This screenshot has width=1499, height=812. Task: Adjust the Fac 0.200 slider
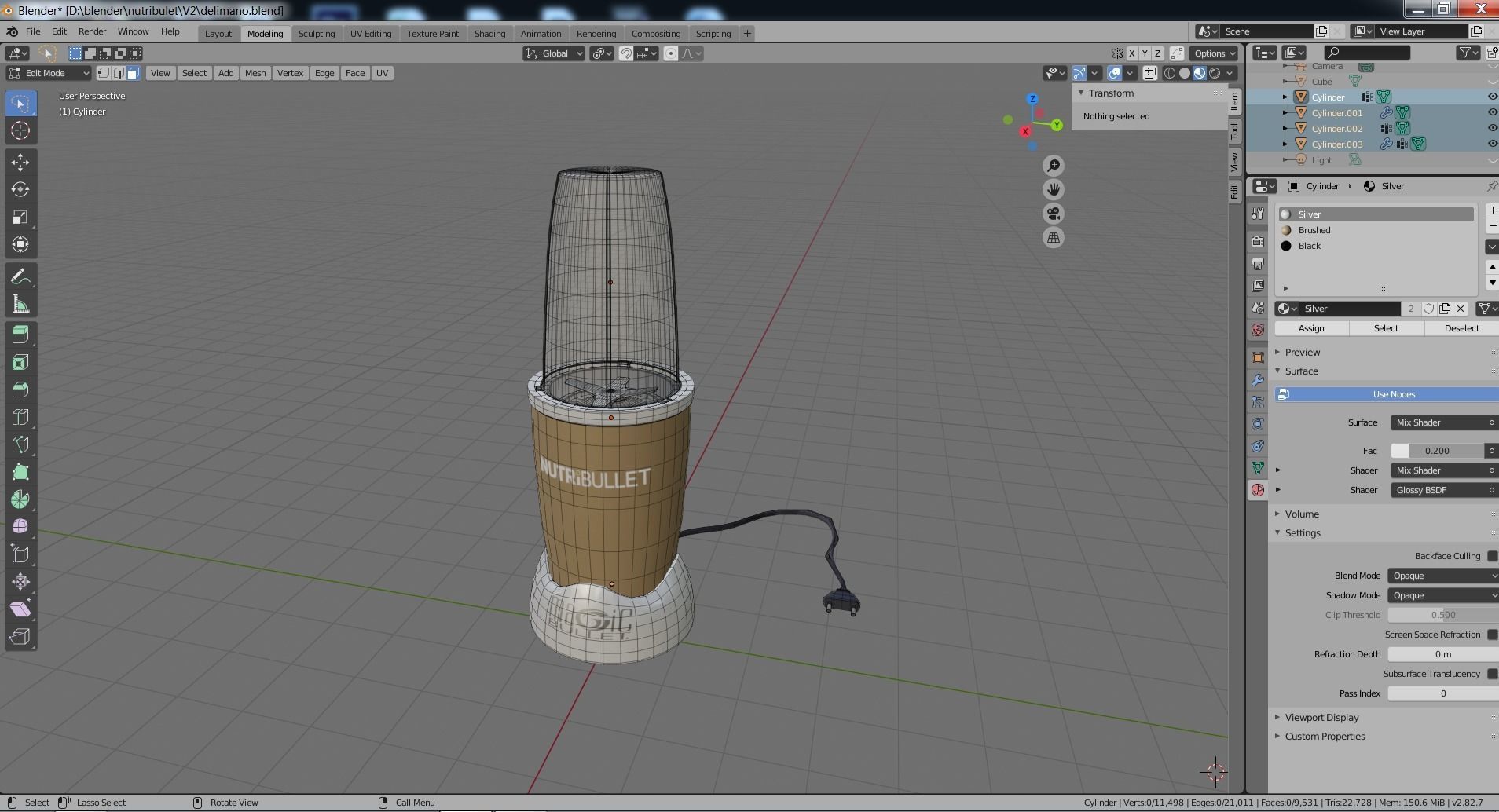tap(1437, 451)
